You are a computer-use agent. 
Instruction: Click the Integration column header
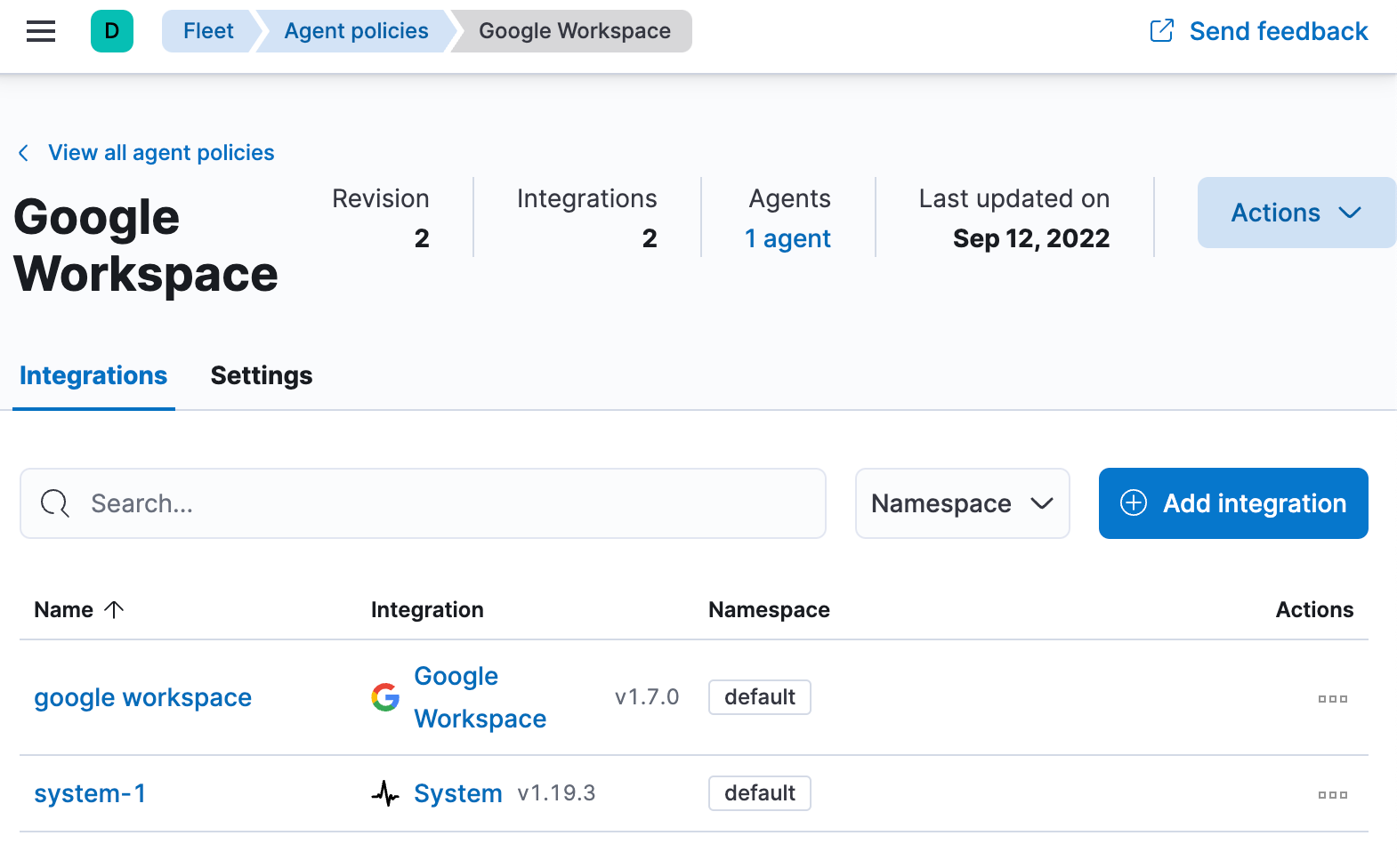pos(427,609)
